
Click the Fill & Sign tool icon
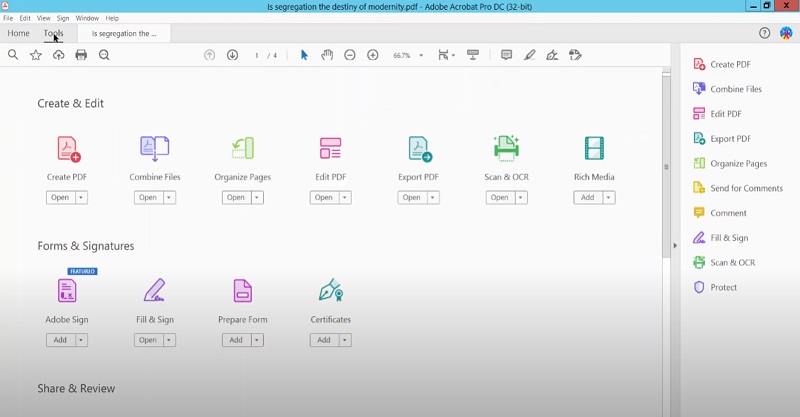[154, 290]
